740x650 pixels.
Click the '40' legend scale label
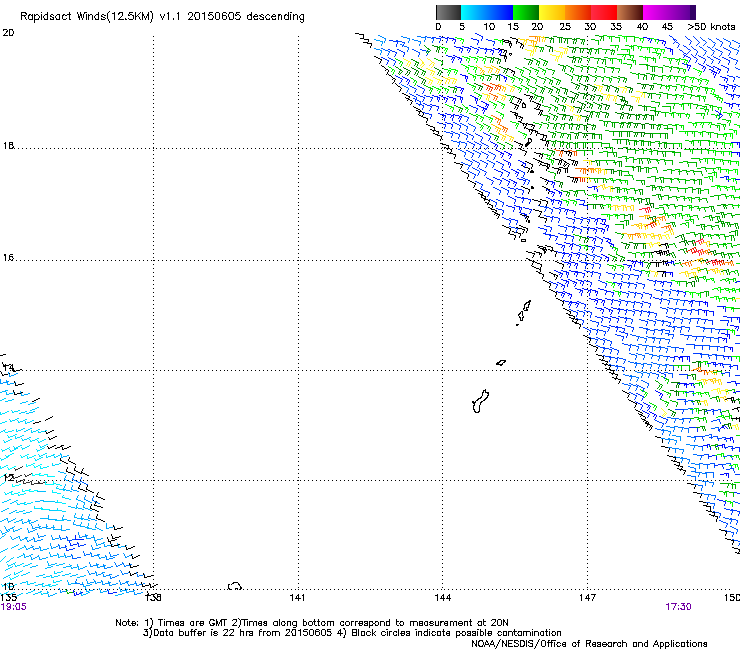pos(642,27)
